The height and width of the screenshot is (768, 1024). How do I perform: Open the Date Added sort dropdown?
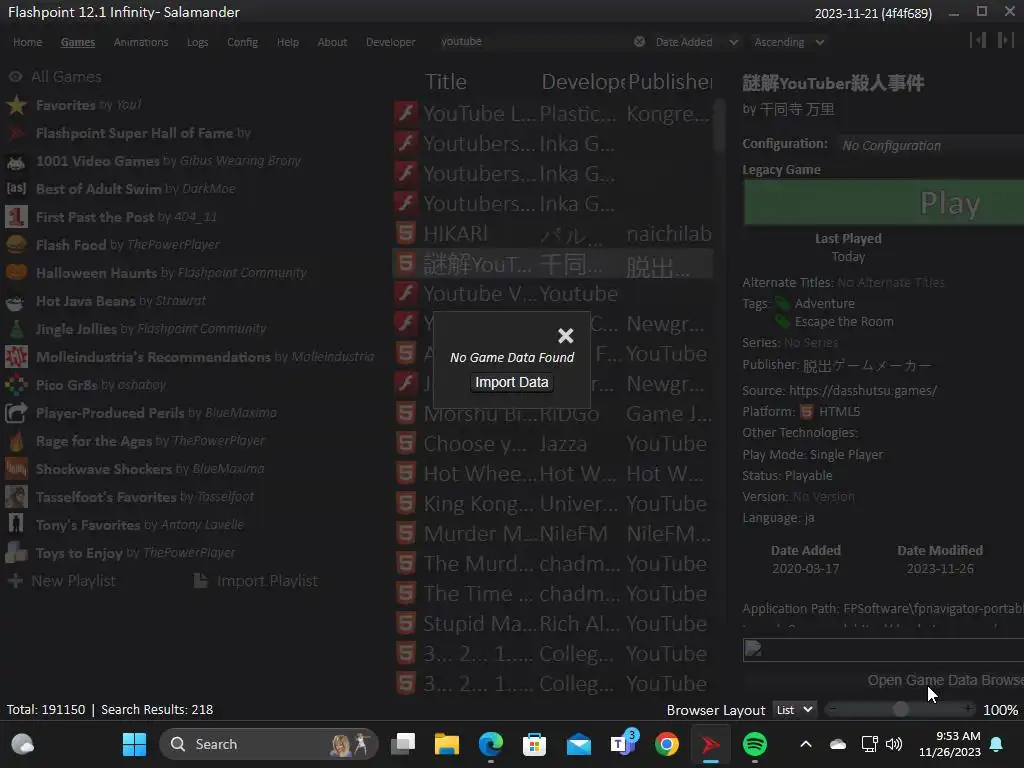point(696,42)
